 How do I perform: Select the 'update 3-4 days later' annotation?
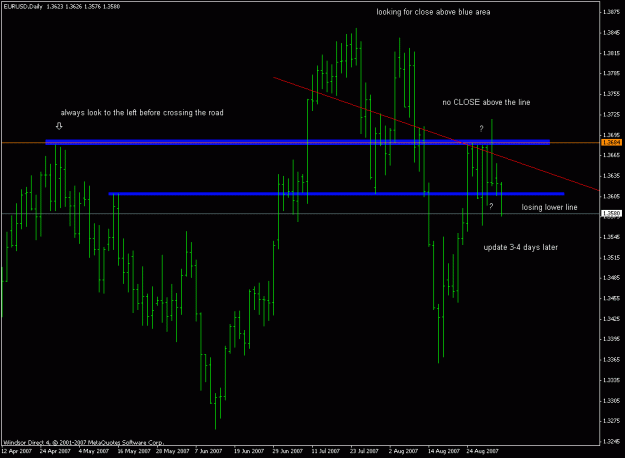[521, 248]
